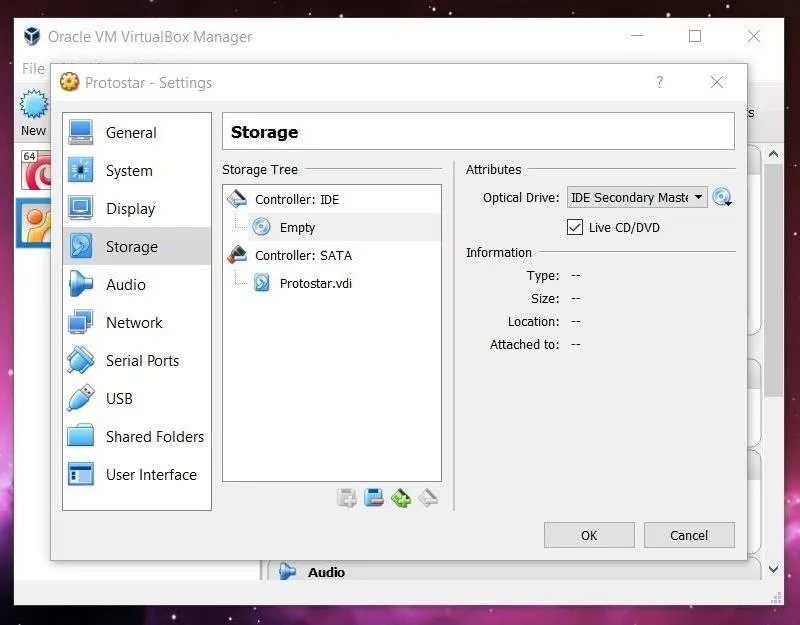This screenshot has height=625, width=800.
Task: Select the Empty optical drive entry
Action: click(344, 227)
